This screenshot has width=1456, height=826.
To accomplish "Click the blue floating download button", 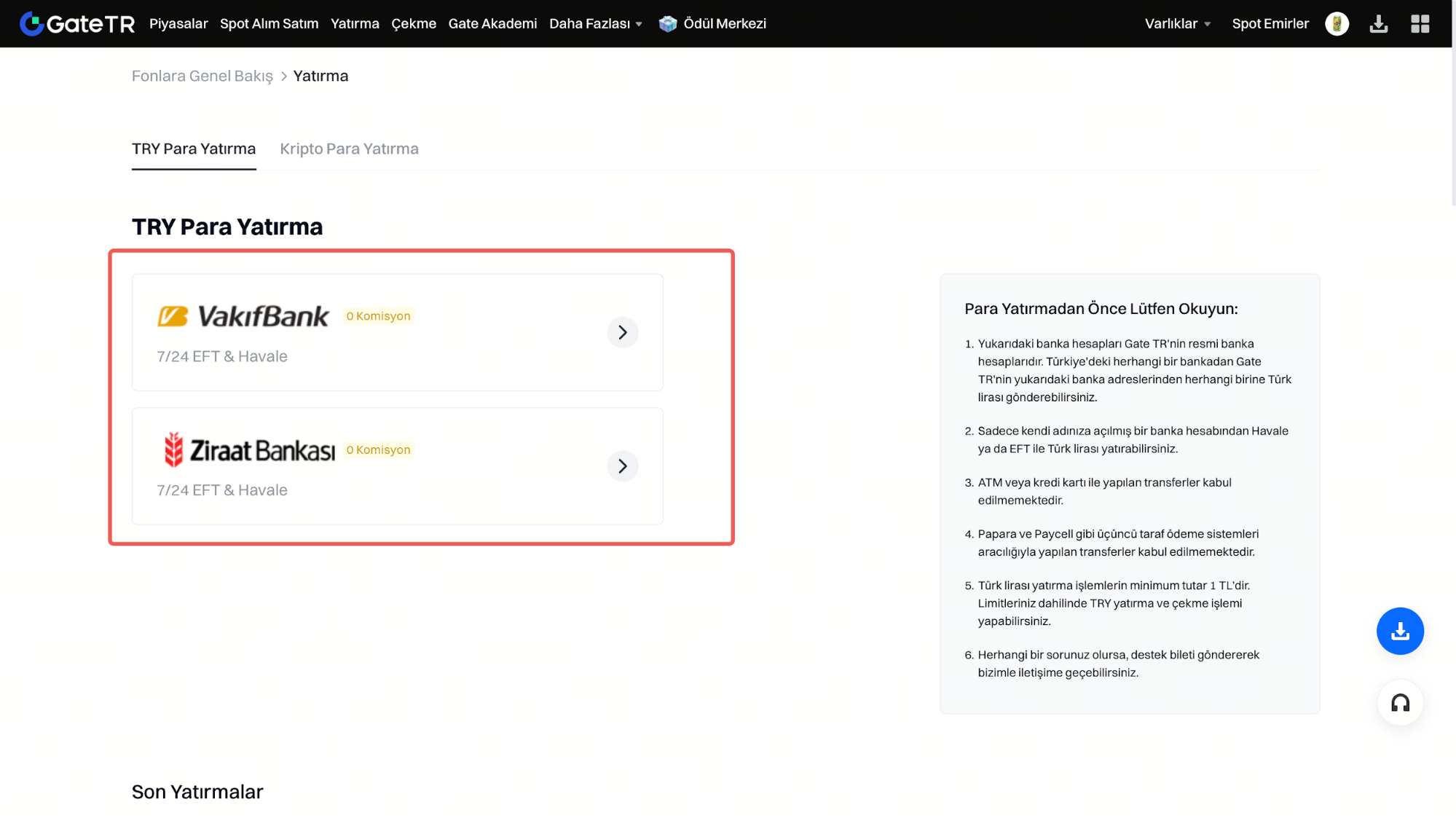I will (x=1399, y=631).
